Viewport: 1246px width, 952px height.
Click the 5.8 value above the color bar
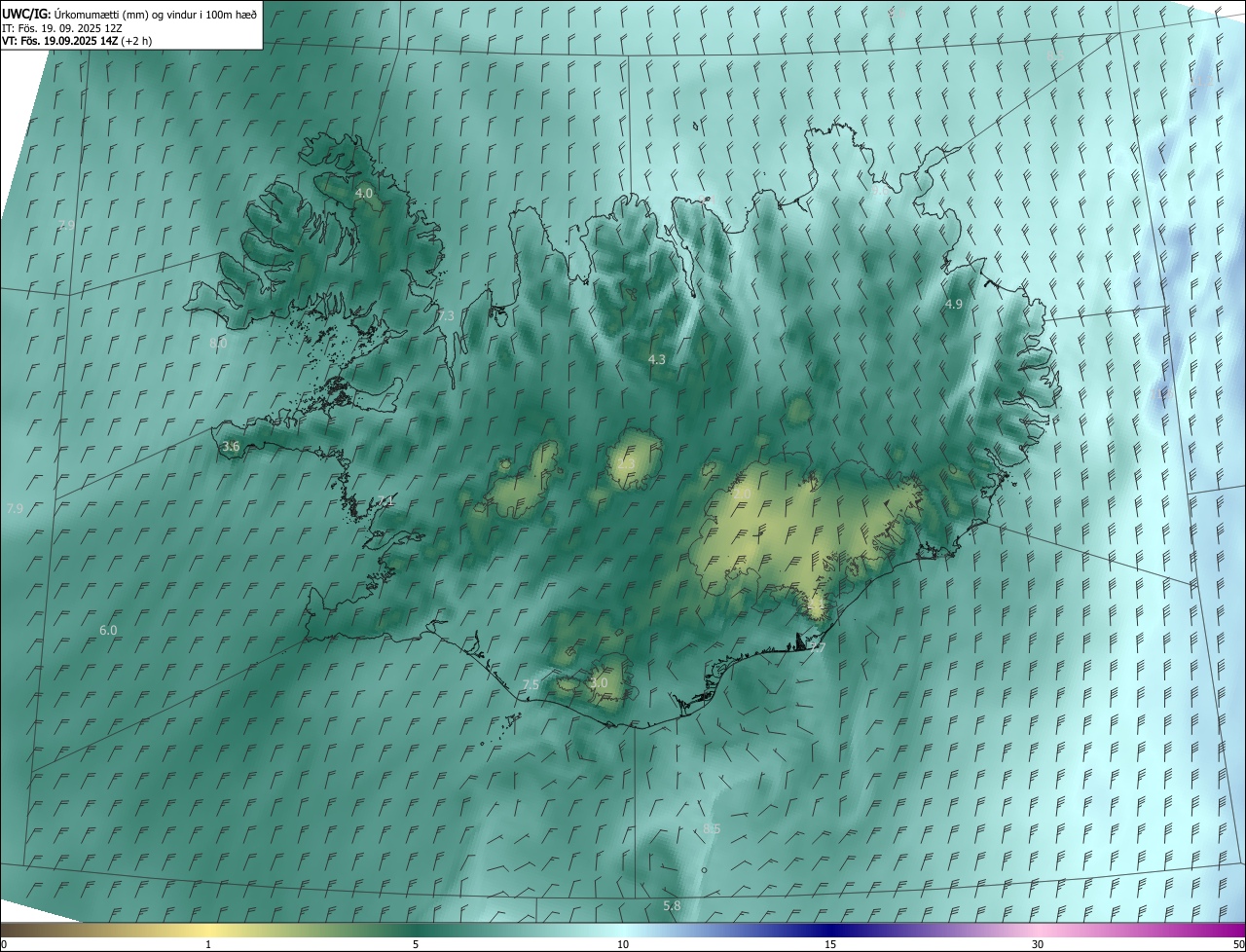click(672, 906)
